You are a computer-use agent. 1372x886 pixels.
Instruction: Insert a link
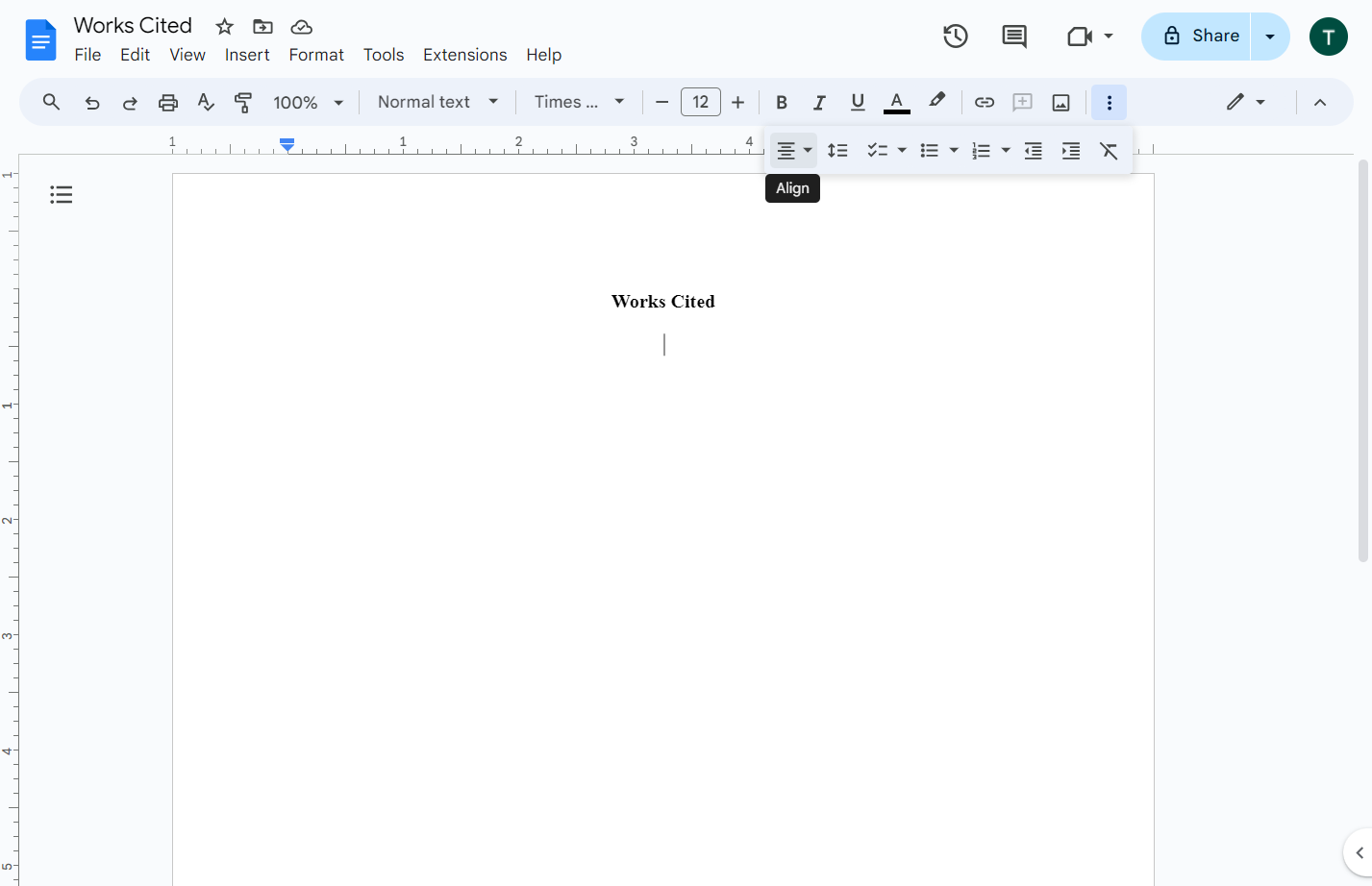(x=984, y=102)
